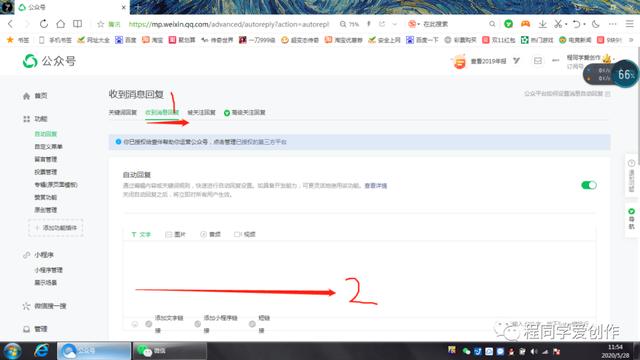640x360 pixels.
Task: Open the dropdown arrow next to address bar
Action: [394, 24]
